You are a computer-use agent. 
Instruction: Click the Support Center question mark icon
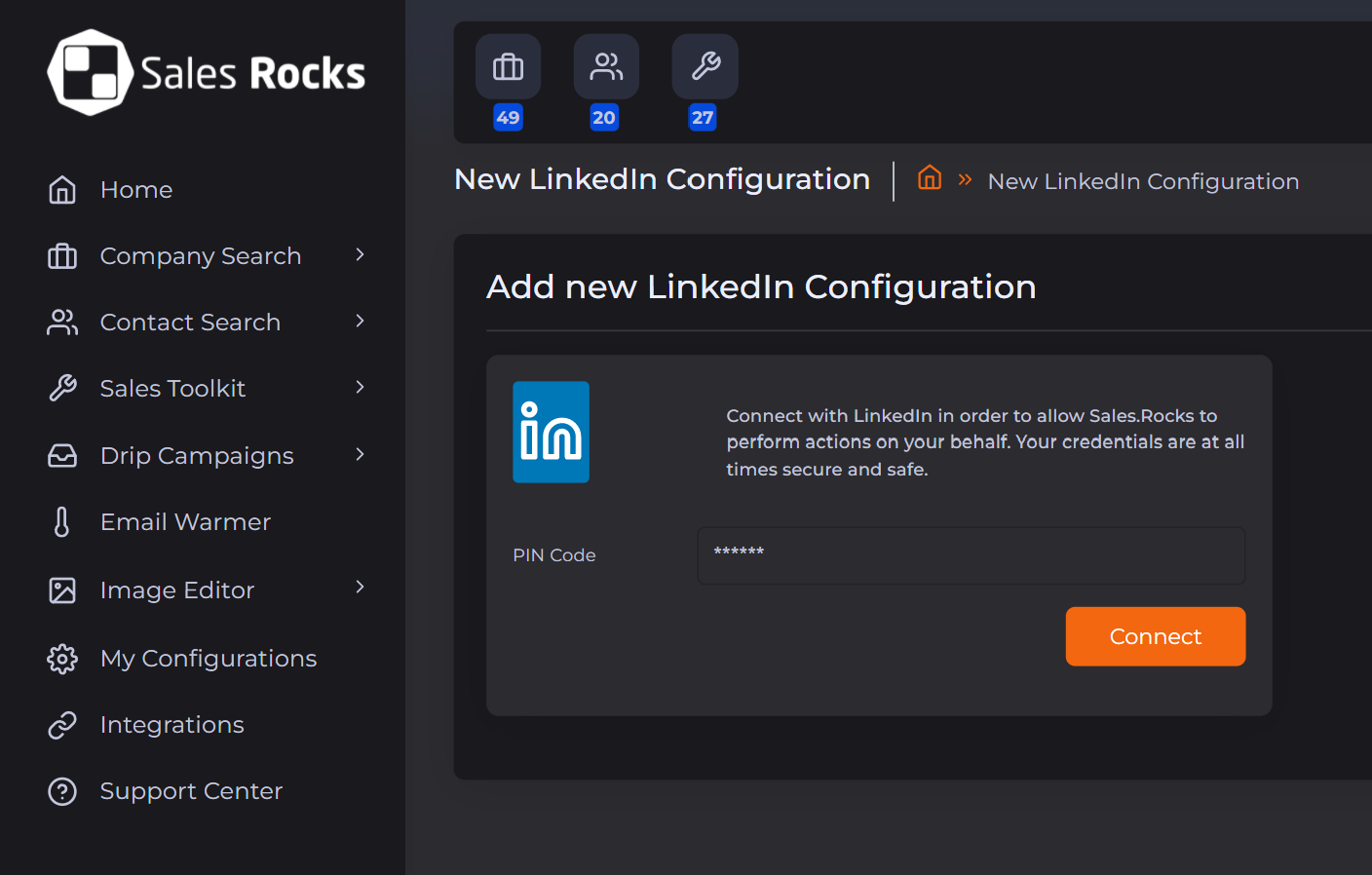[x=62, y=791]
